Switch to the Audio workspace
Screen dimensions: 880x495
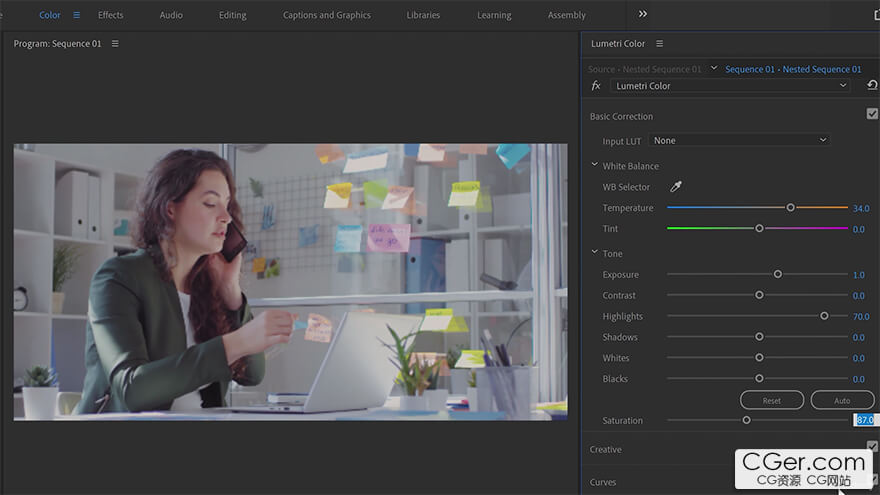[171, 15]
